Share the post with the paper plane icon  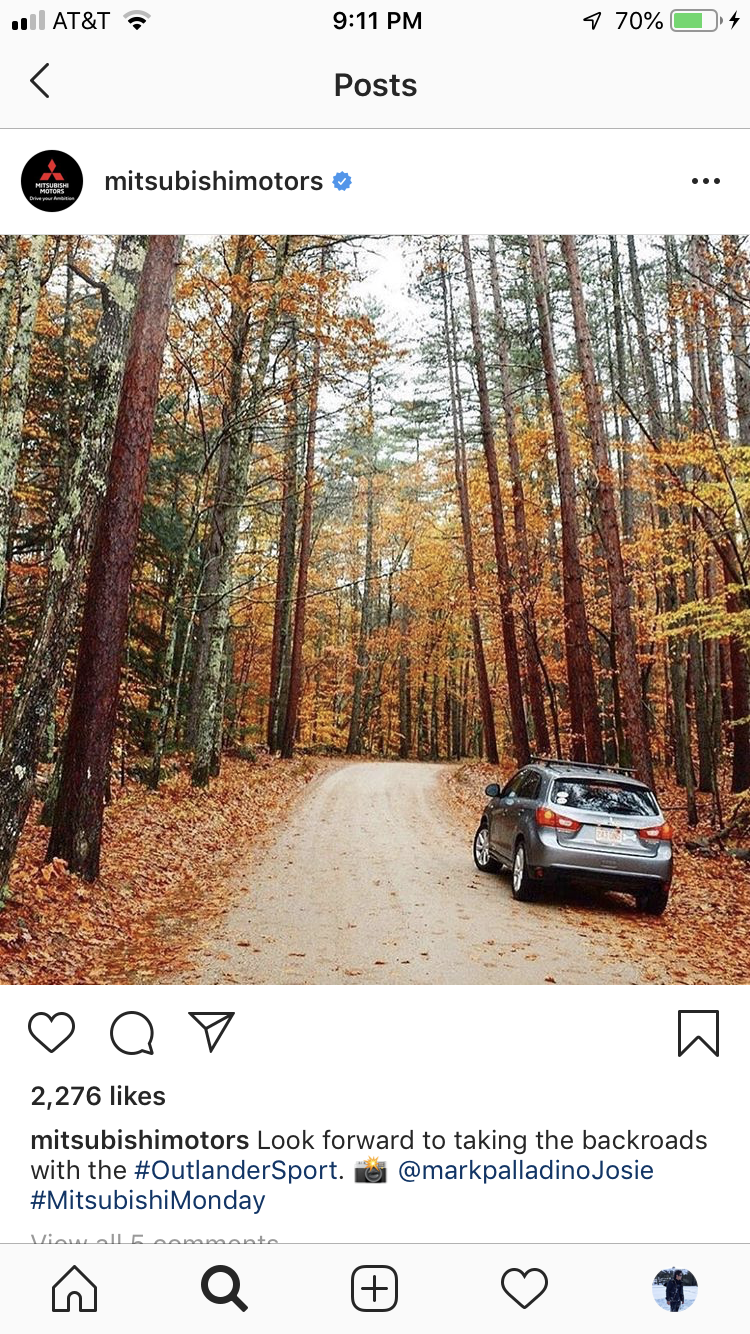(211, 1032)
